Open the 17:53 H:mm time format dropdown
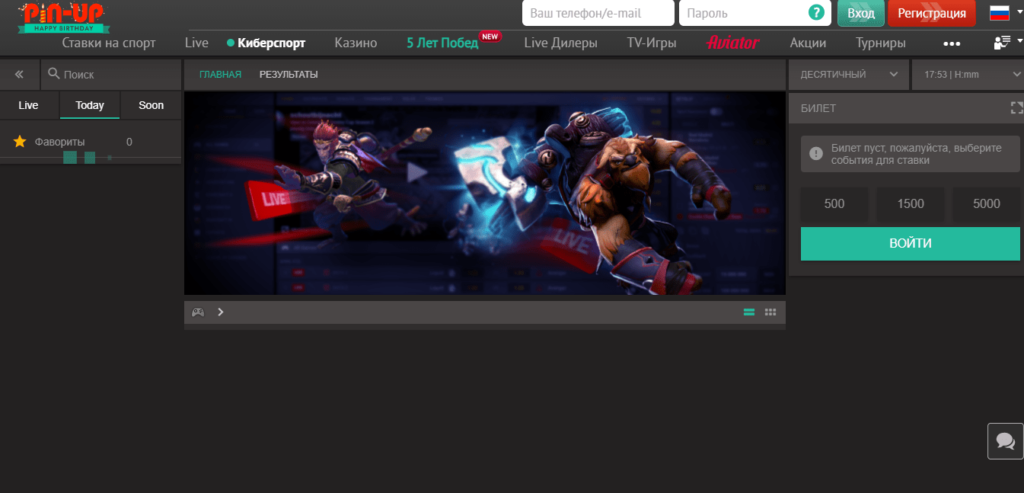1024x493 pixels. [968, 74]
